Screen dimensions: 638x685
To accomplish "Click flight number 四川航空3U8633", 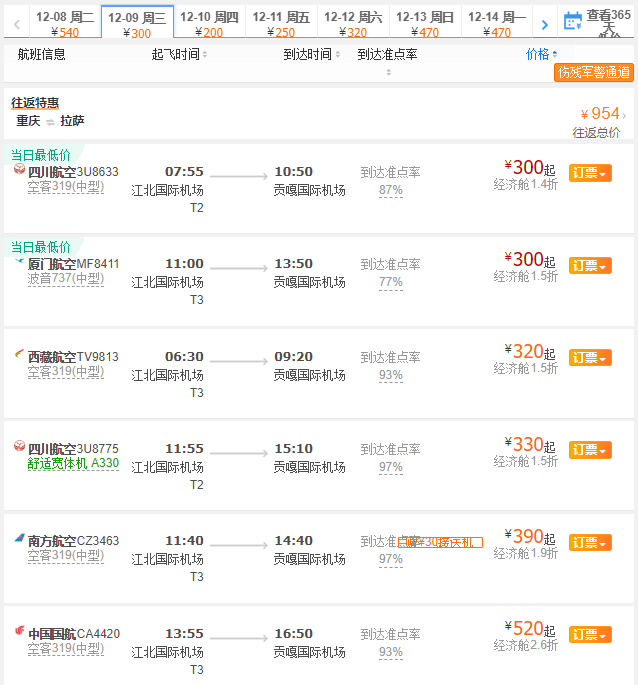I will point(73,172).
